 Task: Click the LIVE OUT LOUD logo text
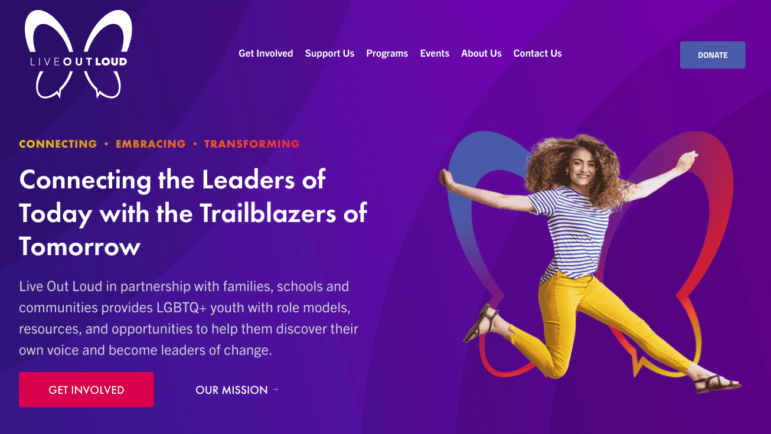point(79,61)
